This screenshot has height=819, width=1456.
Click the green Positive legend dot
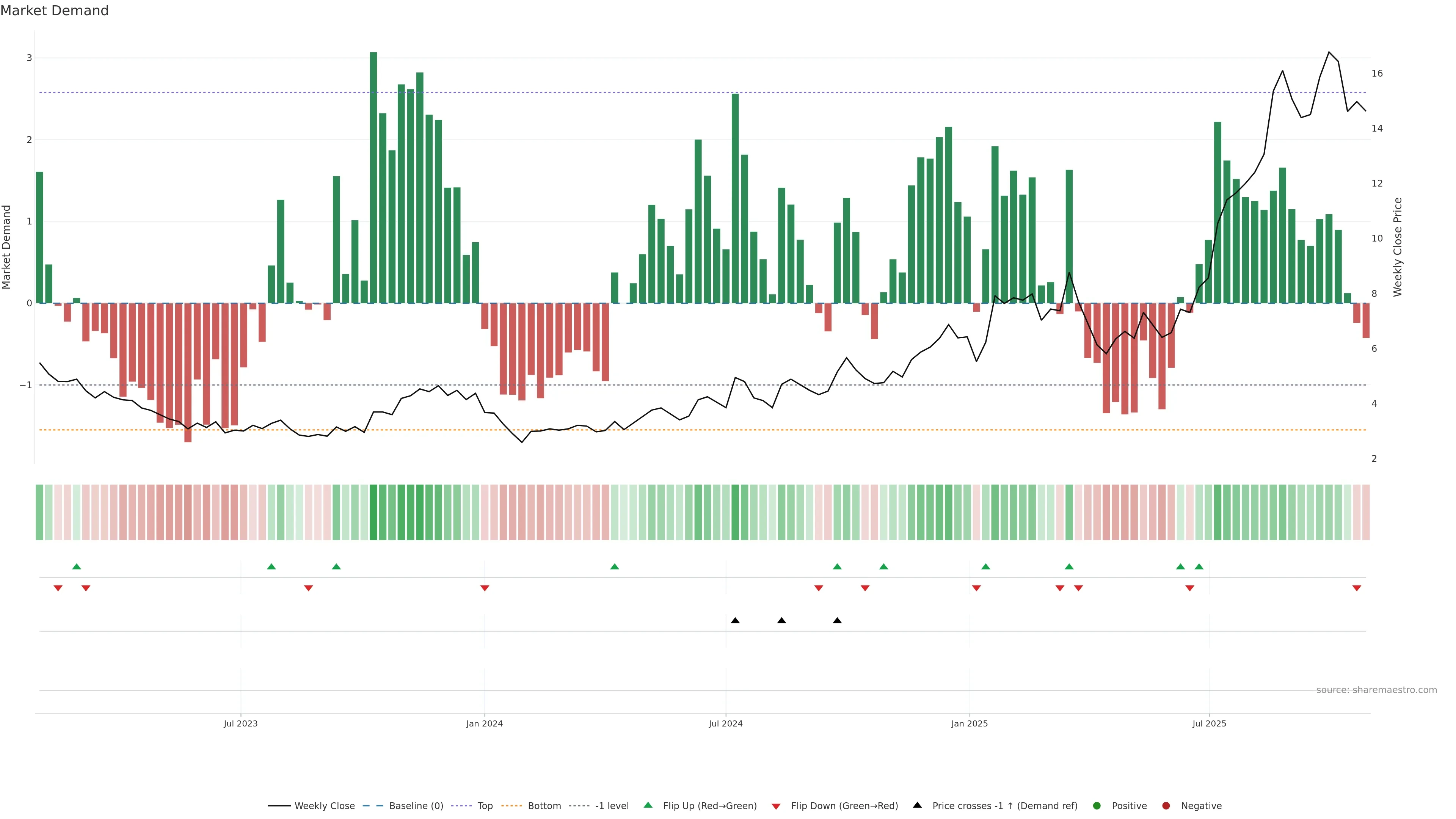point(1097,806)
